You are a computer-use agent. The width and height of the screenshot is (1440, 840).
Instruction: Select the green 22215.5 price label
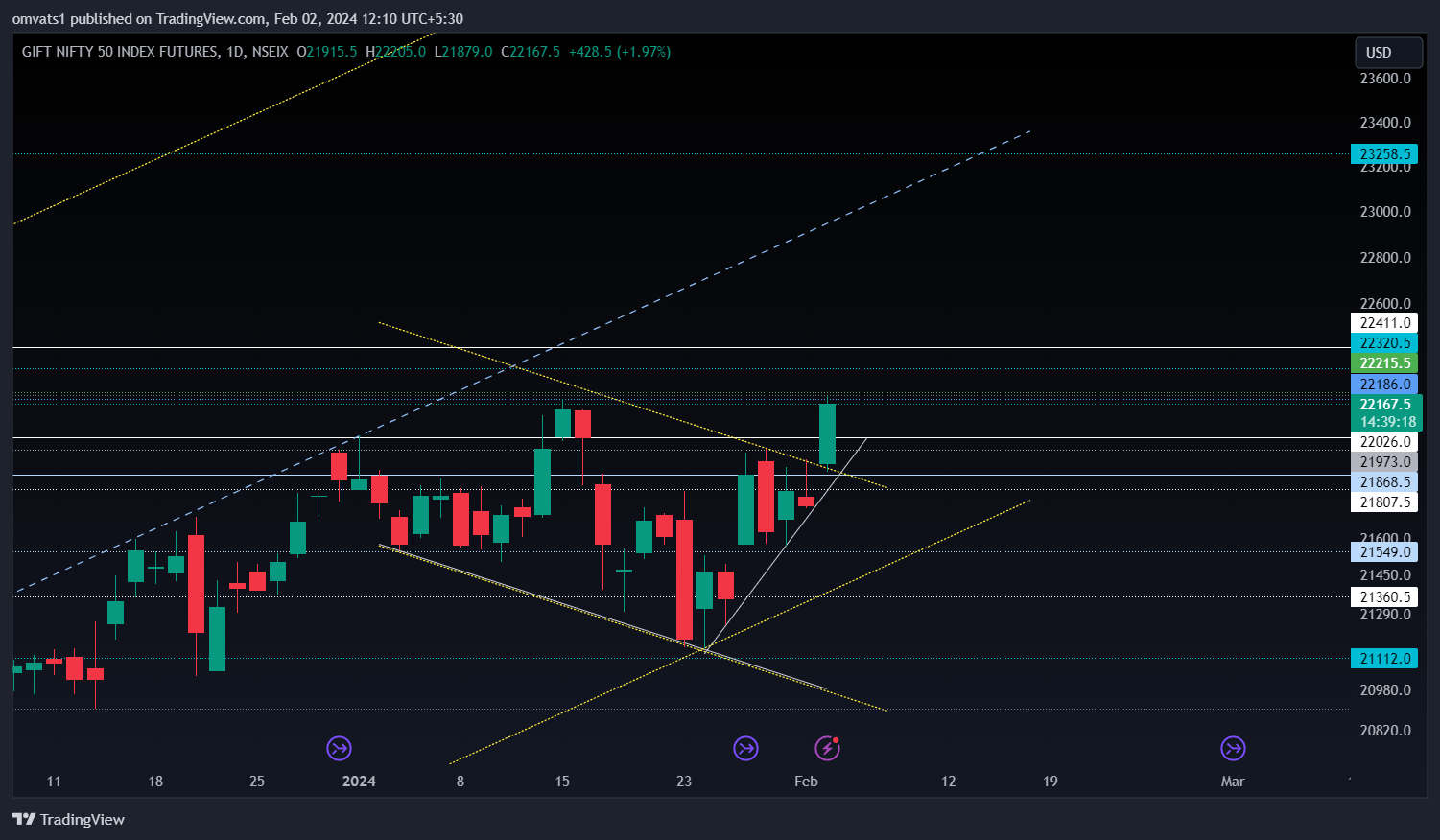[1384, 363]
